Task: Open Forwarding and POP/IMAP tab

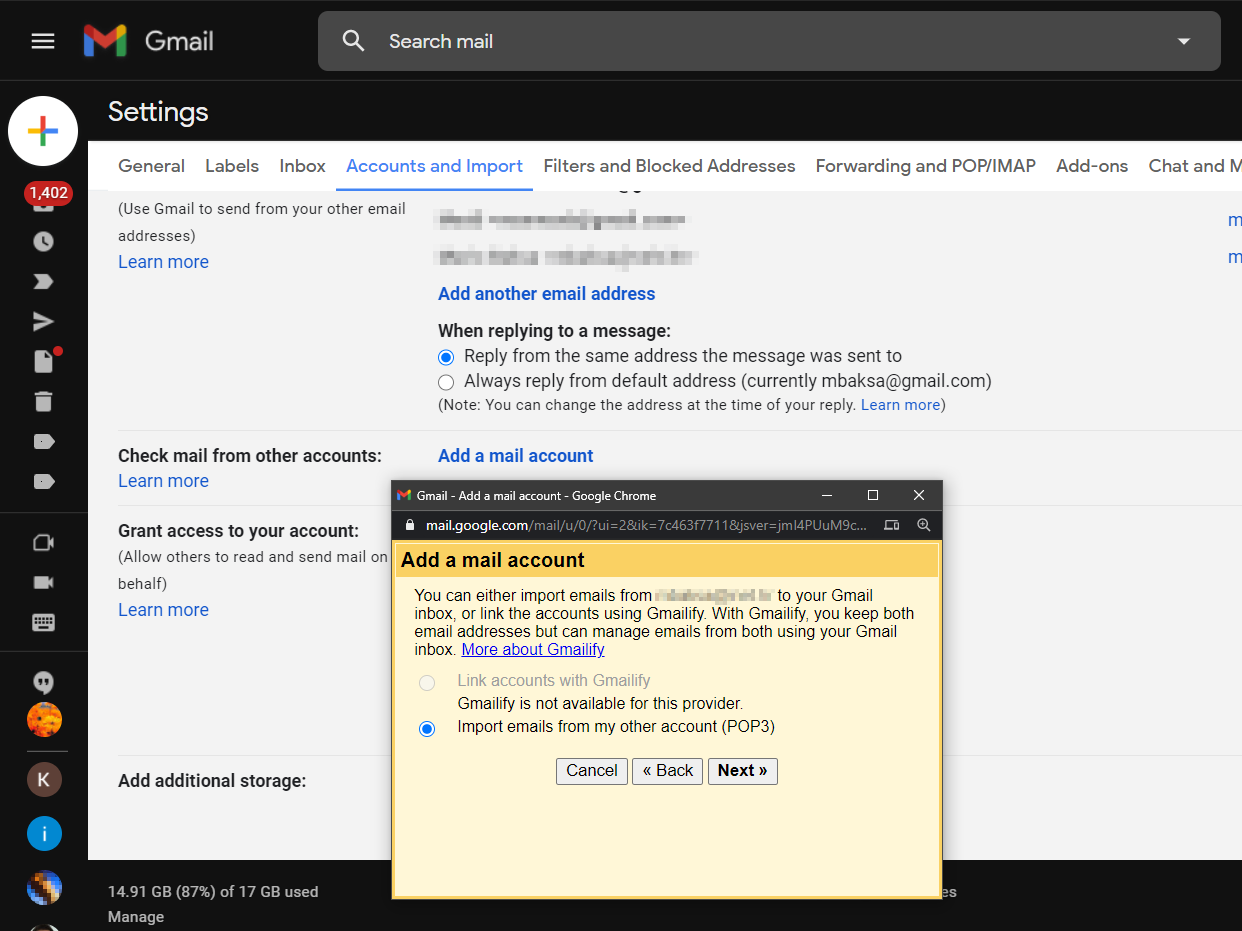Action: (x=925, y=166)
